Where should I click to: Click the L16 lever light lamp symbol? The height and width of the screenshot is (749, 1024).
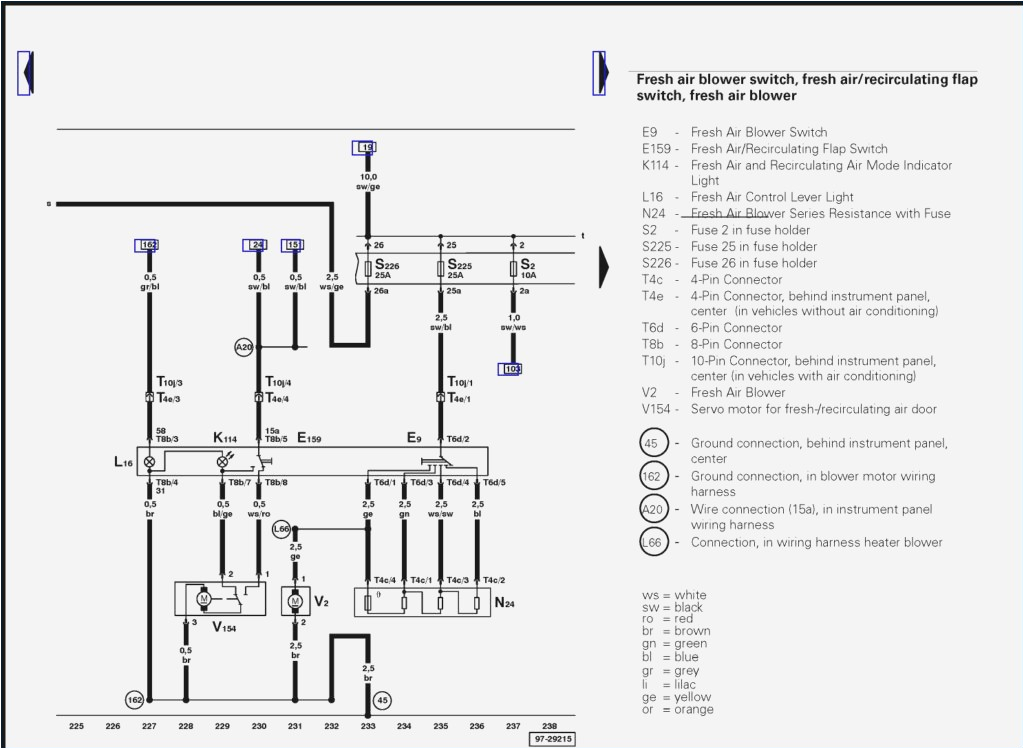pos(151,462)
